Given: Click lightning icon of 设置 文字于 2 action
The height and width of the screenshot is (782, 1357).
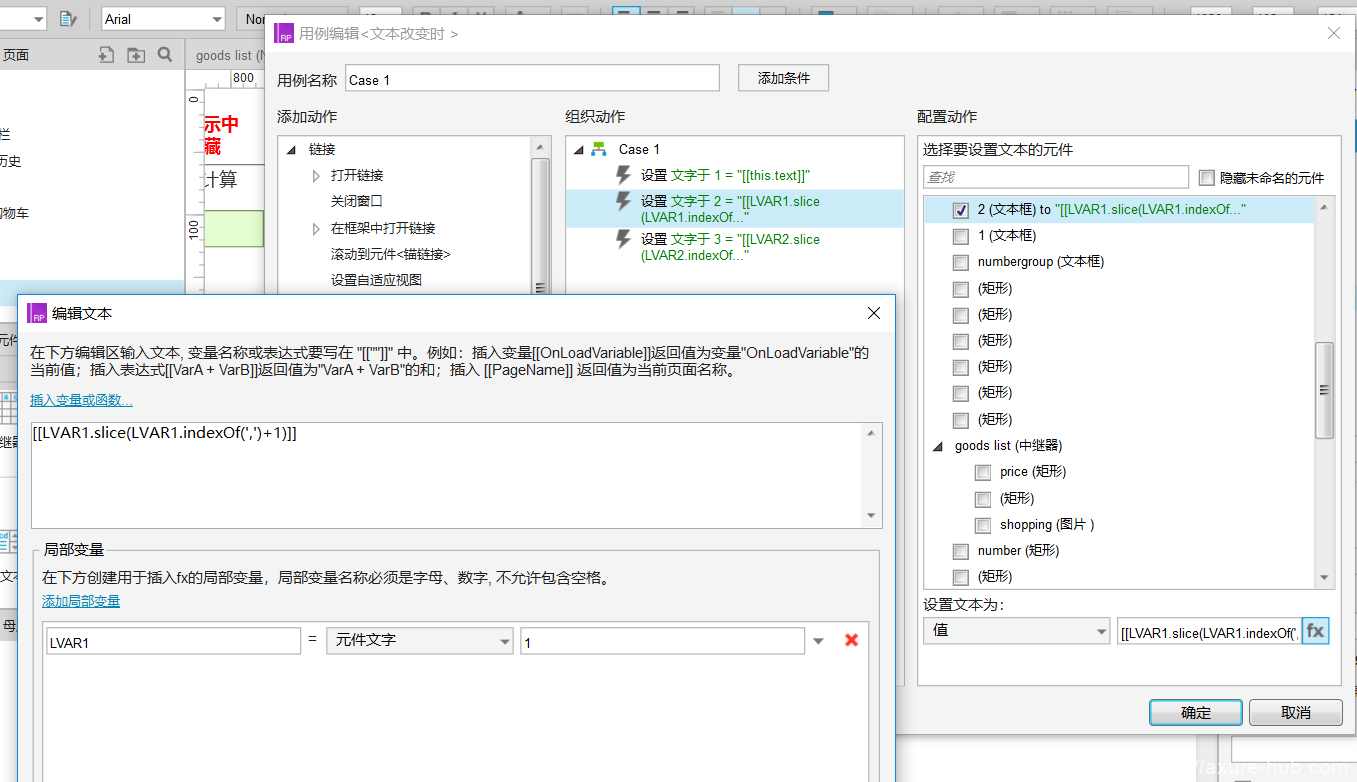Looking at the screenshot, I should pyautogui.click(x=624, y=202).
